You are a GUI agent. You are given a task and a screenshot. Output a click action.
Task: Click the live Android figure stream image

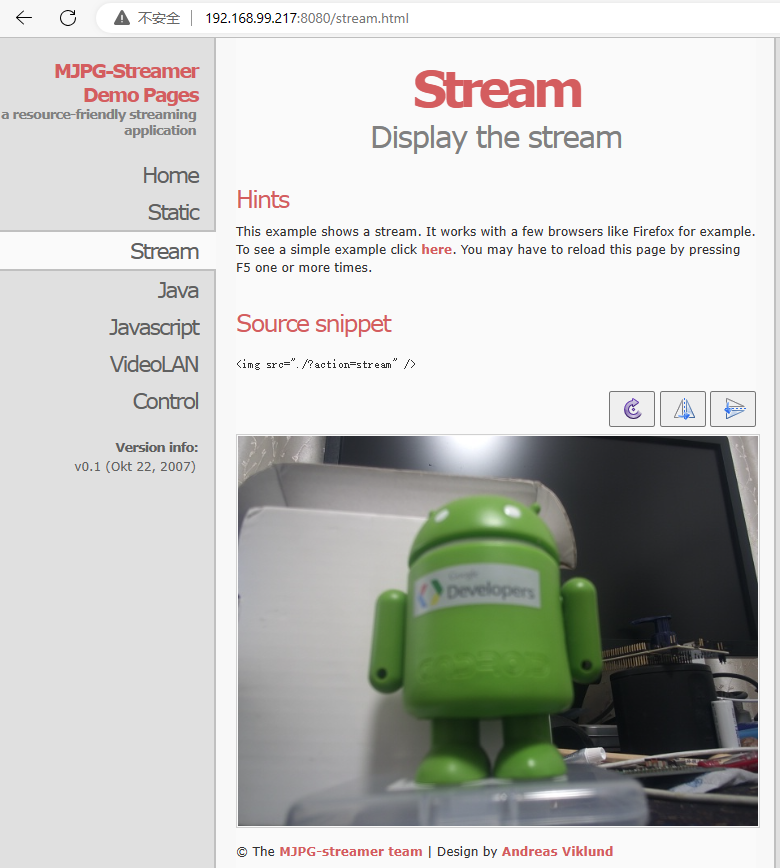pos(498,631)
